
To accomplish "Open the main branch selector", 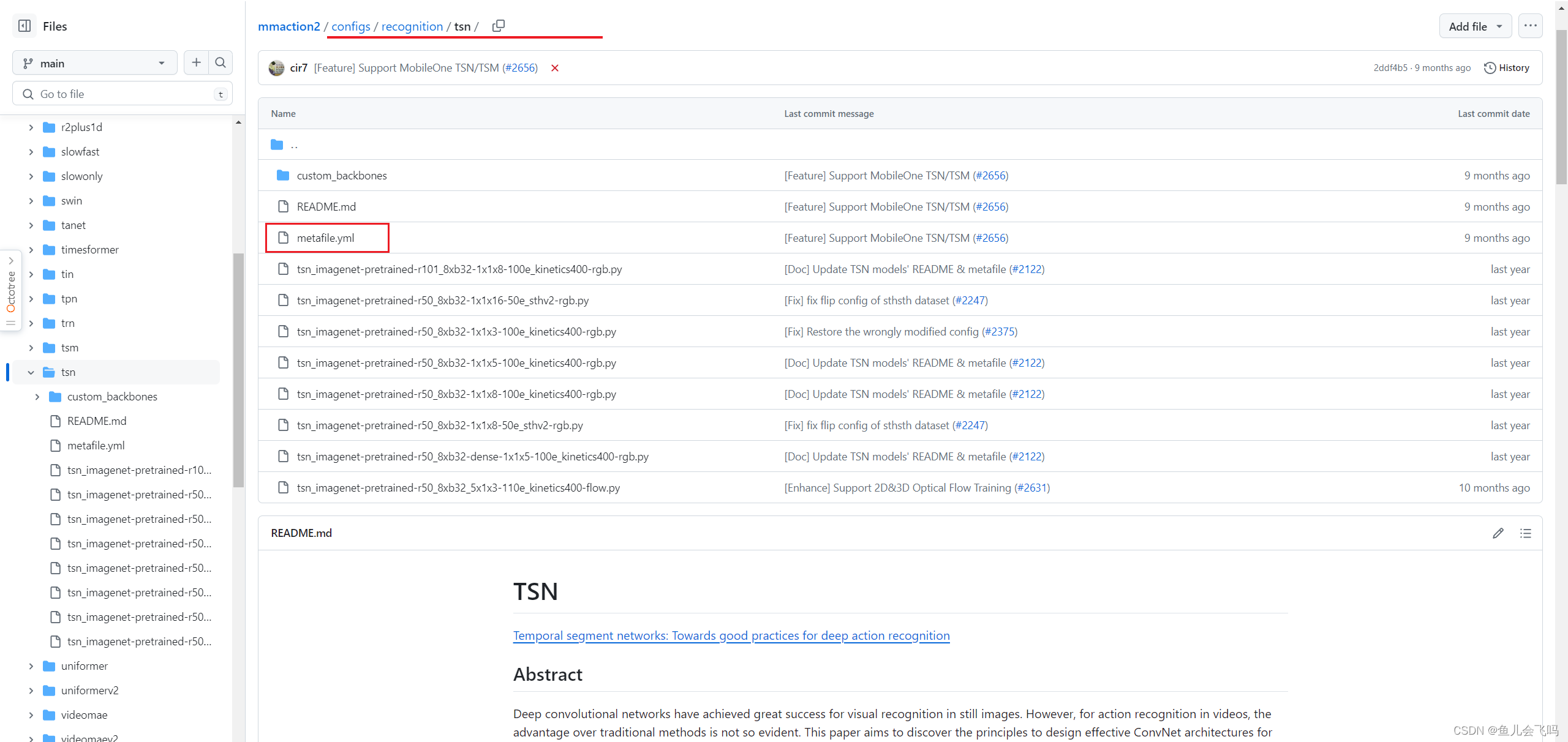I will pos(94,62).
